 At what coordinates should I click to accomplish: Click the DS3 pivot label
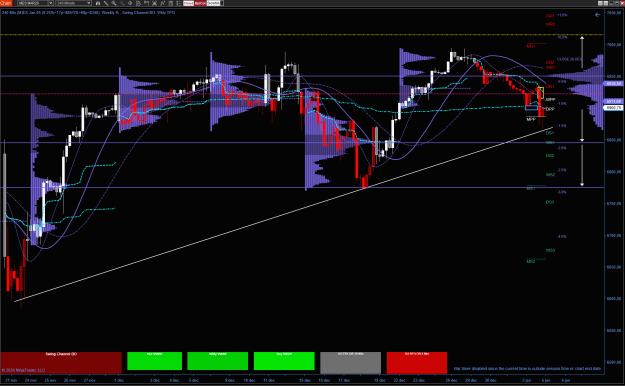550,202
